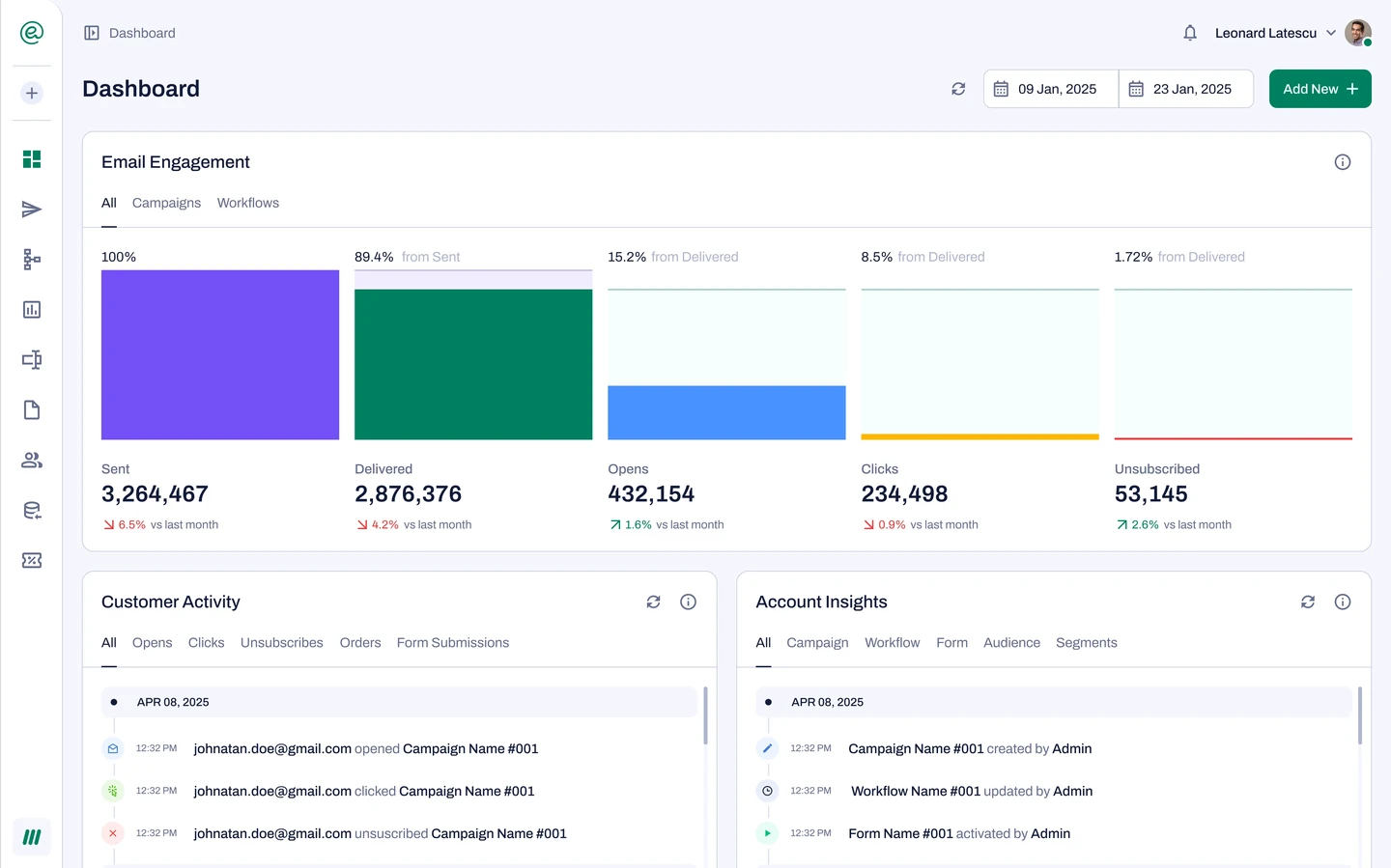This screenshot has width=1391, height=868.
Task: Click the plus icon in left sidebar
Action: coord(32,93)
